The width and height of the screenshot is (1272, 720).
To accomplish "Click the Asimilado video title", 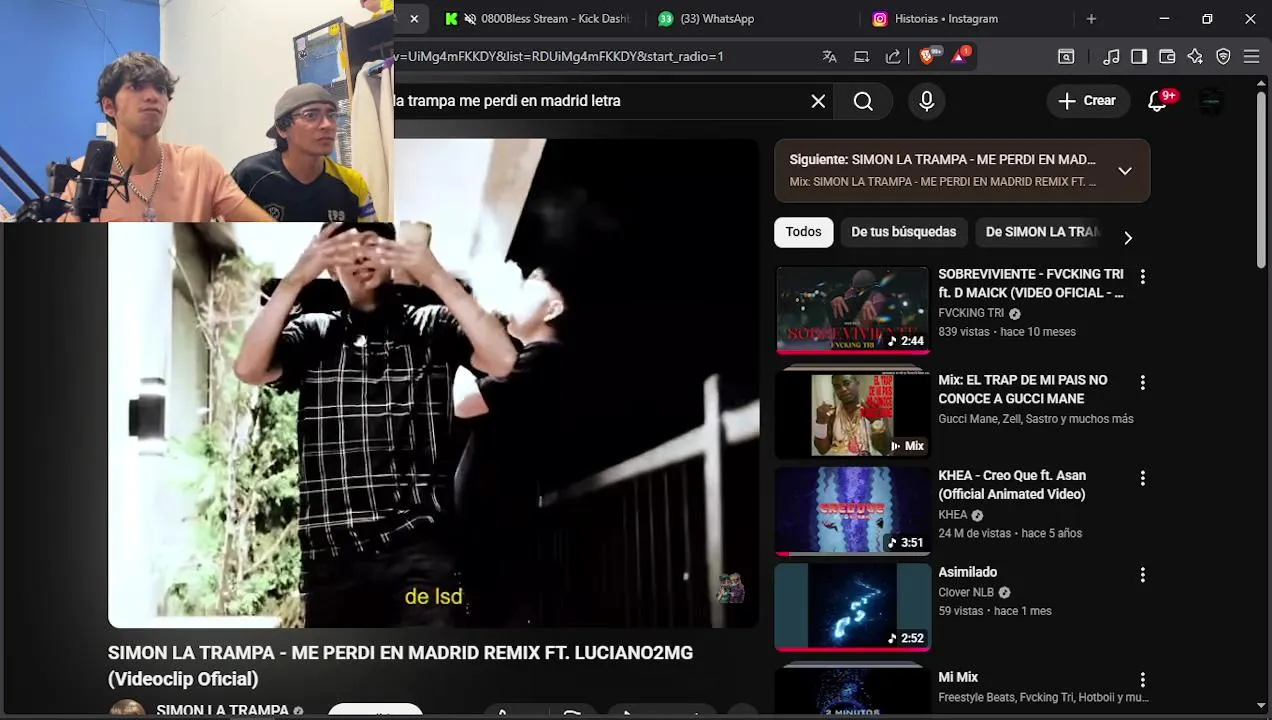I will 967,572.
